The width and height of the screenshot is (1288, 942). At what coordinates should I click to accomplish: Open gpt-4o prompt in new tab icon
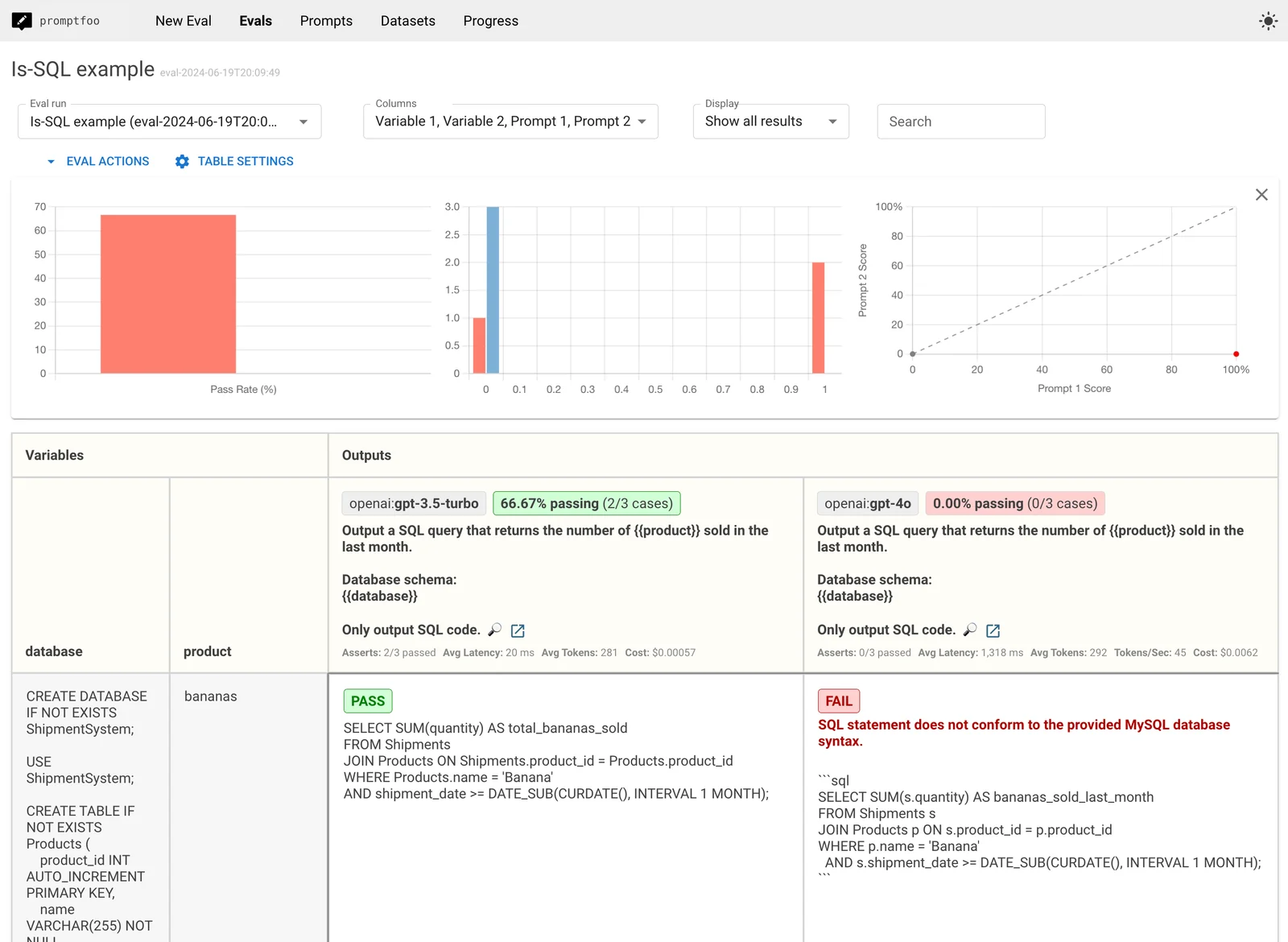pos(993,630)
